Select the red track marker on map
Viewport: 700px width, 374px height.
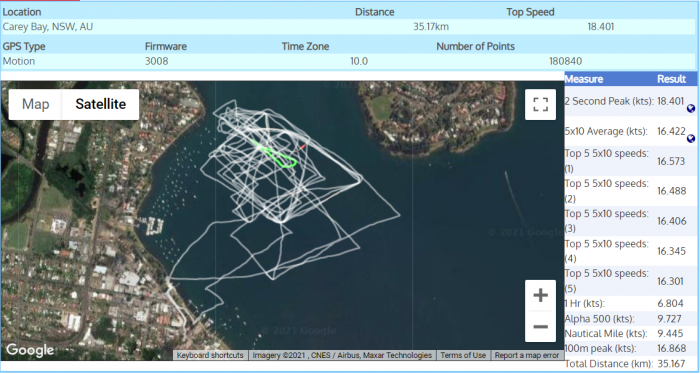(x=302, y=146)
